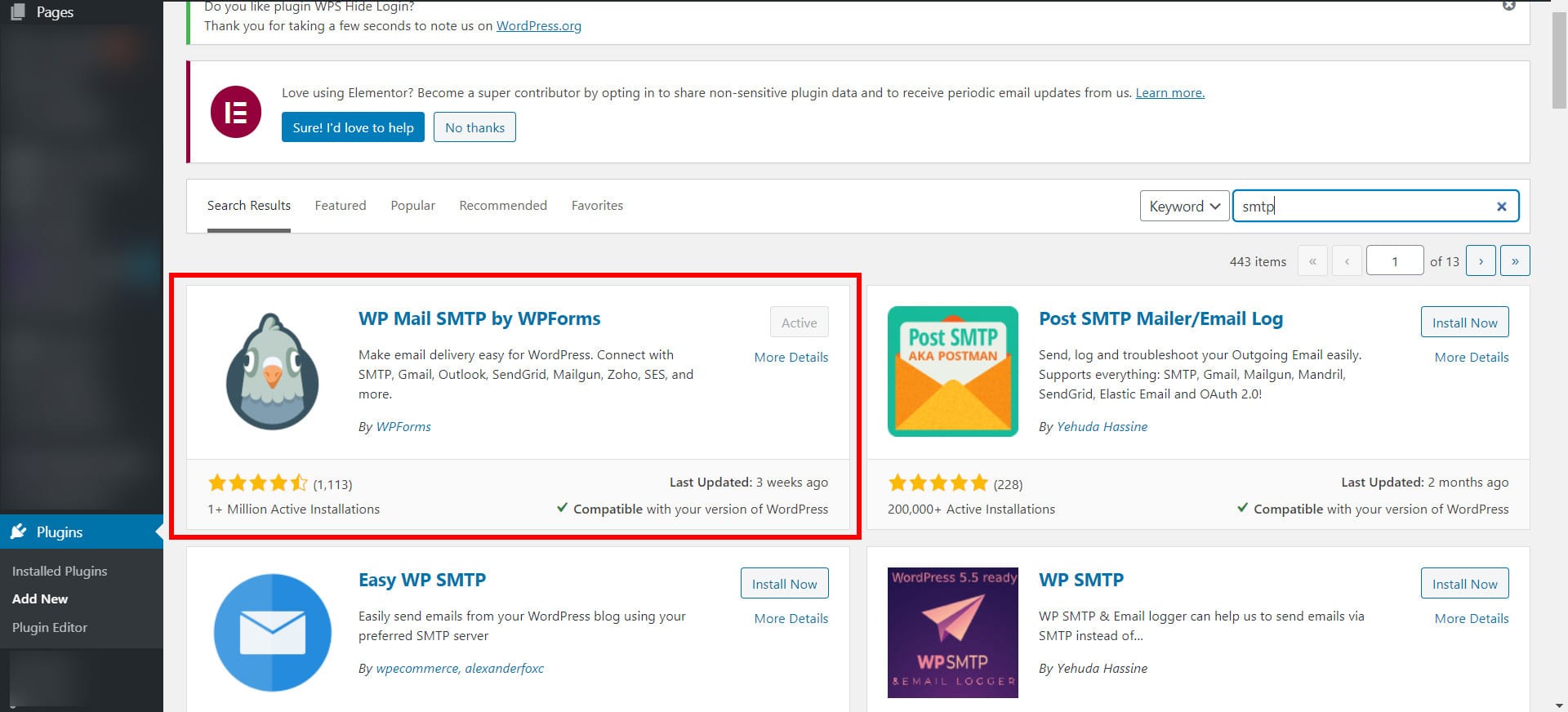This screenshot has width=1568, height=712.
Task: Open Plugin Editor in sidebar
Action: (50, 627)
